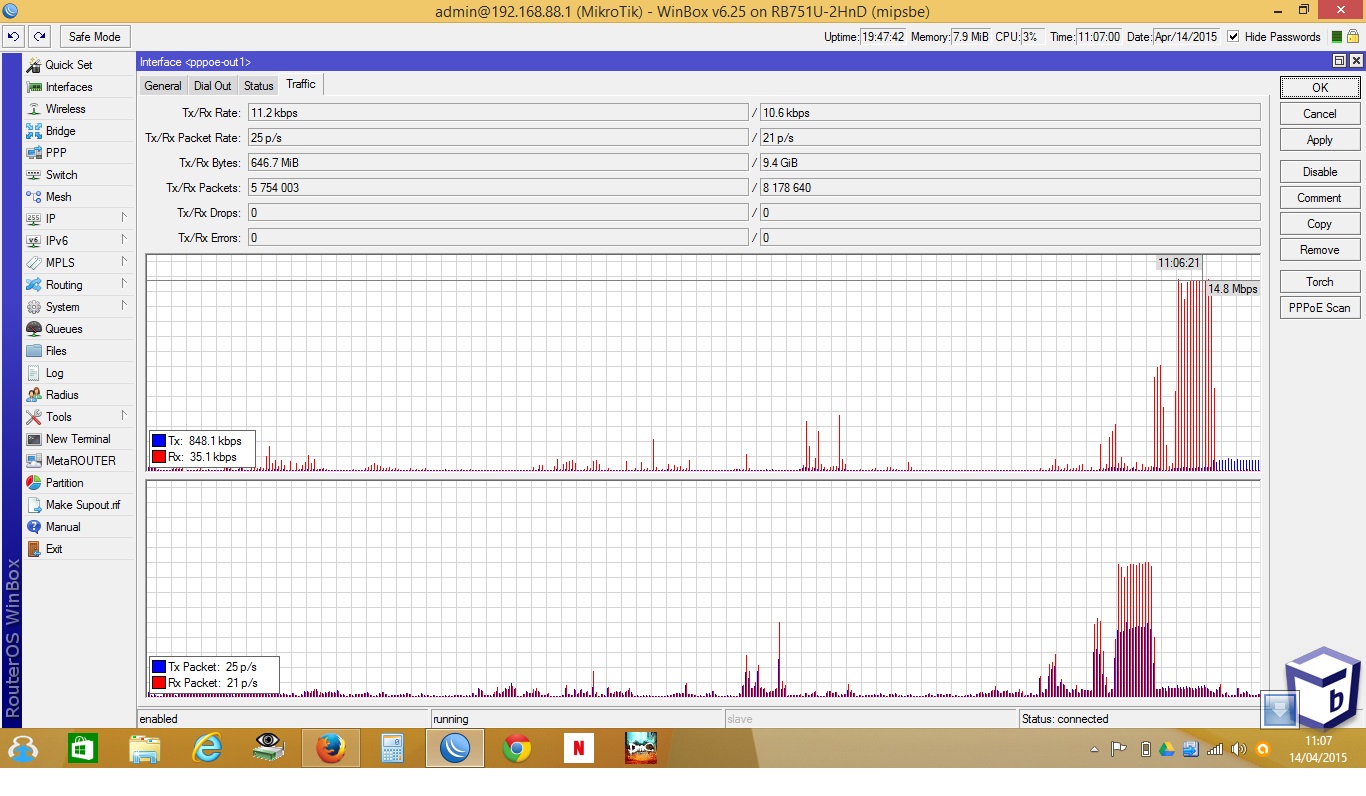Viewport: 1366px width, 796px height.
Task: Expand the Routing submenu
Action: (124, 285)
